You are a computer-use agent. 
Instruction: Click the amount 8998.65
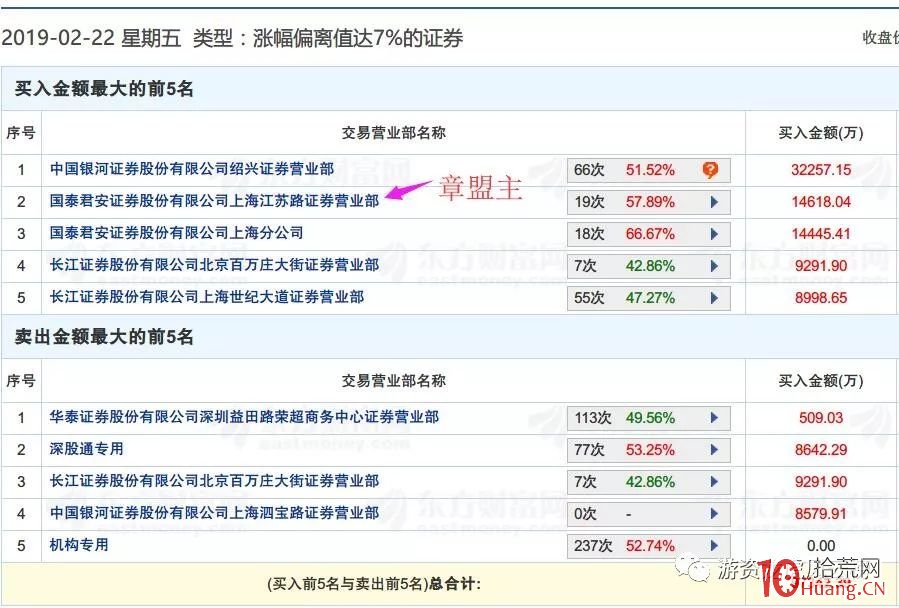(821, 298)
